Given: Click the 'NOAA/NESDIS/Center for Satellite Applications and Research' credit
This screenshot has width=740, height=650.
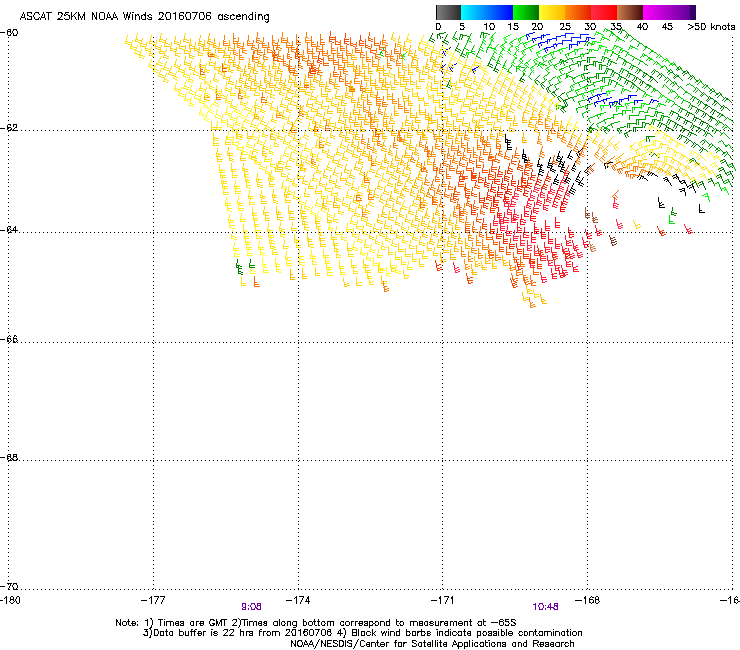Looking at the screenshot, I should tap(432, 644).
